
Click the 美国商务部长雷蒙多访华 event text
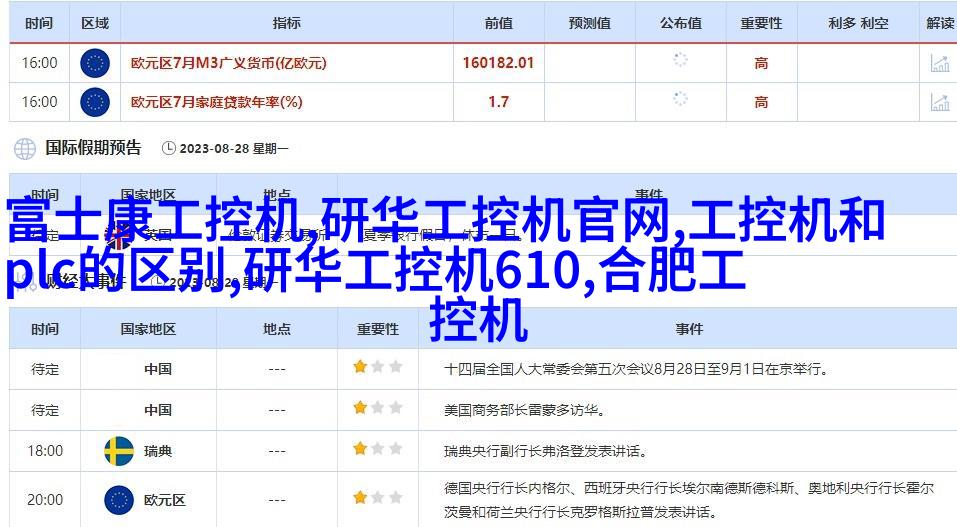pos(525,410)
